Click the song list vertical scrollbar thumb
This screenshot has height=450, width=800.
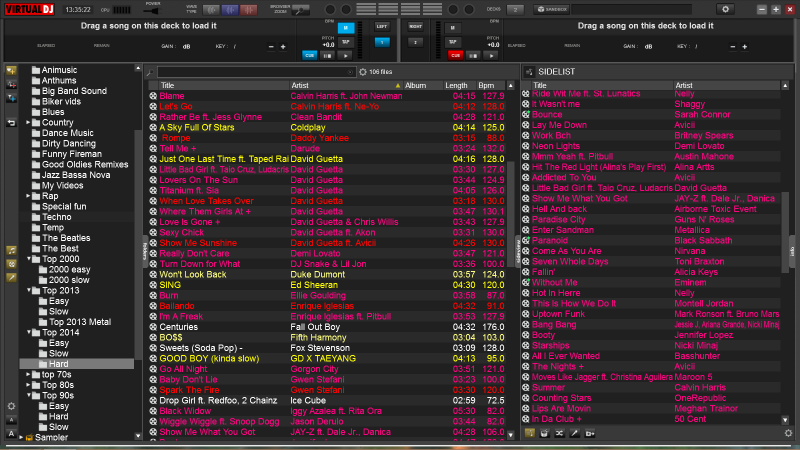pos(511,214)
